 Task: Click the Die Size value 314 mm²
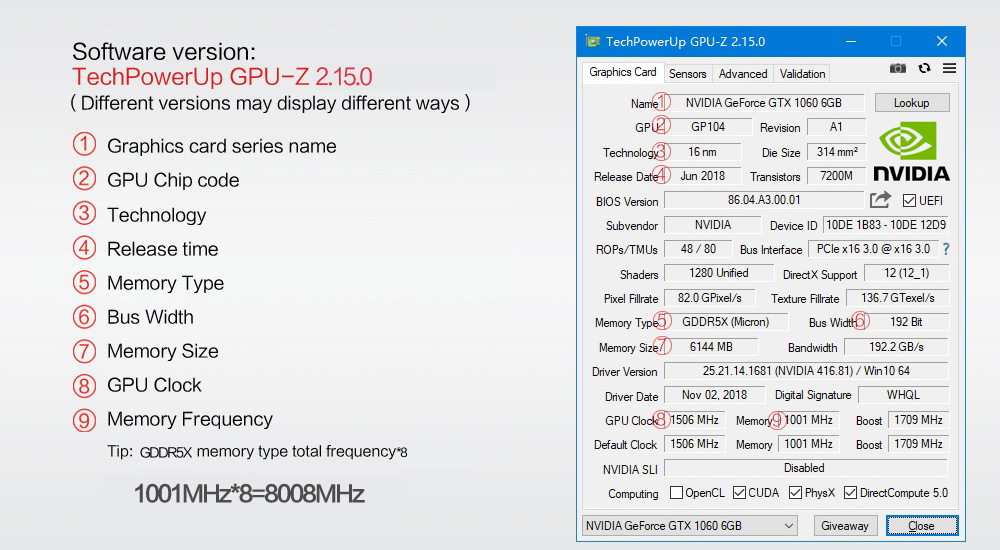[x=837, y=152]
